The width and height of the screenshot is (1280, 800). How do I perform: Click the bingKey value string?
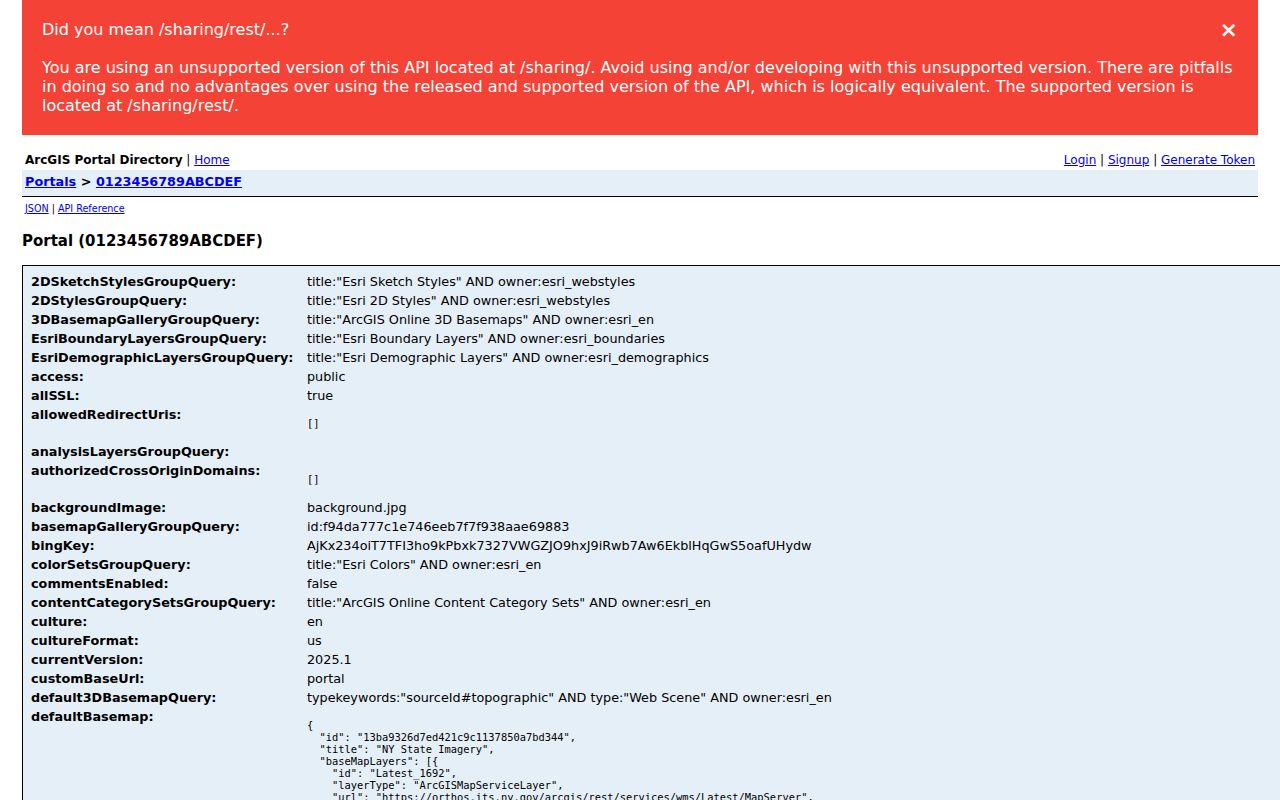coord(559,546)
